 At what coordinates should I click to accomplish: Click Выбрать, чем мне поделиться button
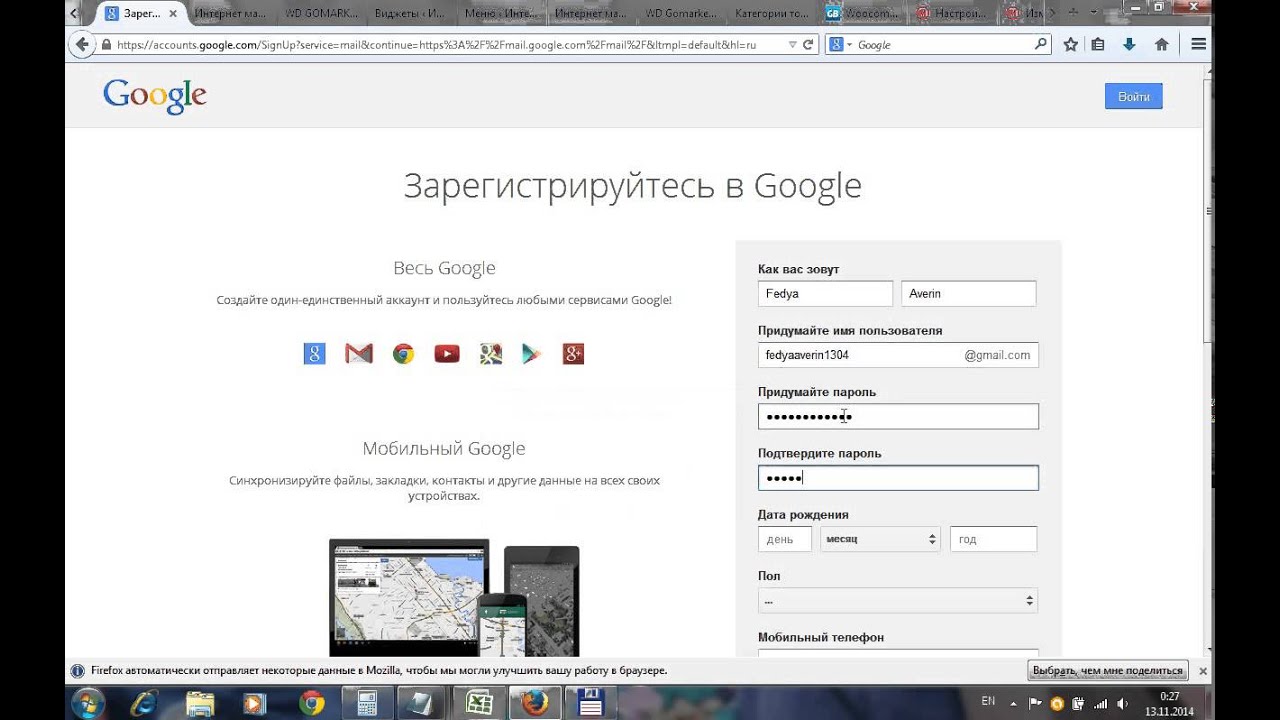click(x=1107, y=670)
